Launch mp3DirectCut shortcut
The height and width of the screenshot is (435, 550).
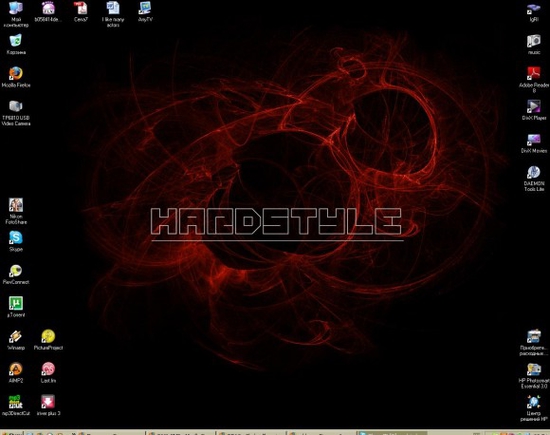[16, 406]
